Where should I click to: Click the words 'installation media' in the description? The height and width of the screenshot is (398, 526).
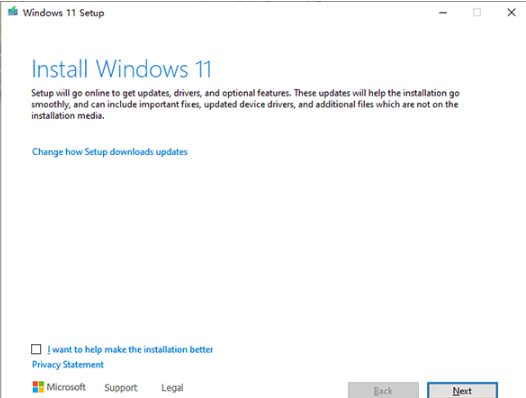67,116
